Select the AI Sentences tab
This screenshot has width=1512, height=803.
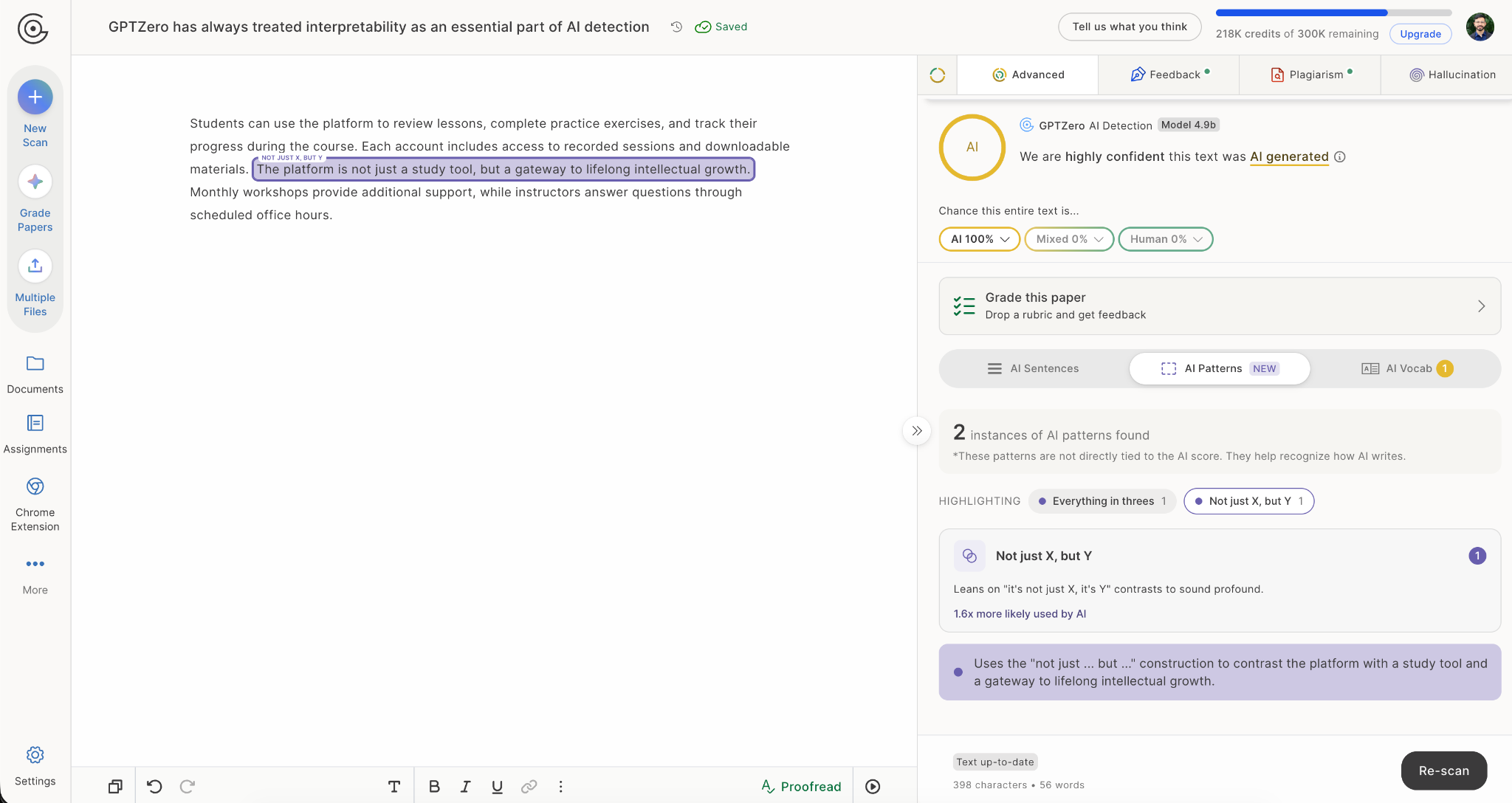(x=1034, y=368)
